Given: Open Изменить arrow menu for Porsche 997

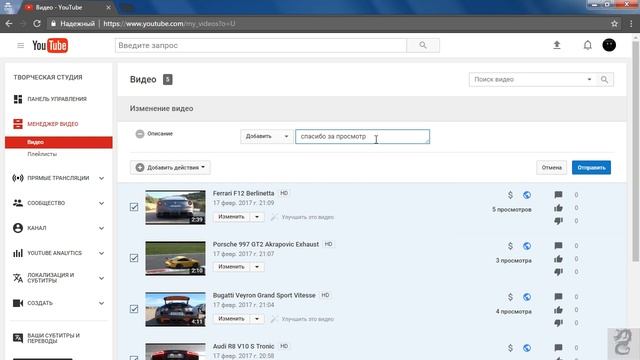Looking at the screenshot, I should click(x=257, y=267).
